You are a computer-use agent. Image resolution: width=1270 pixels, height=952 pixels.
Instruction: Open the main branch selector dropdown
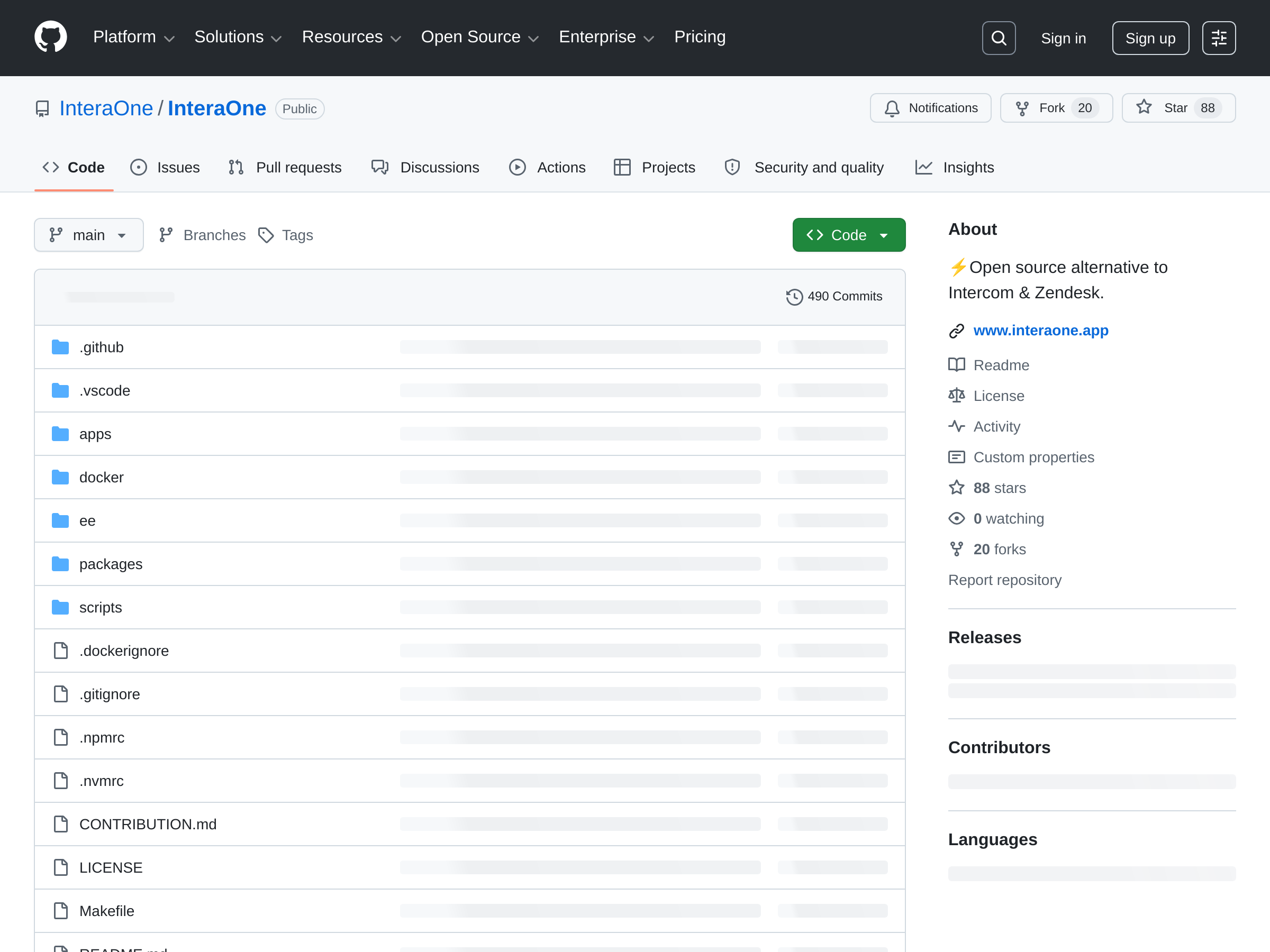88,235
